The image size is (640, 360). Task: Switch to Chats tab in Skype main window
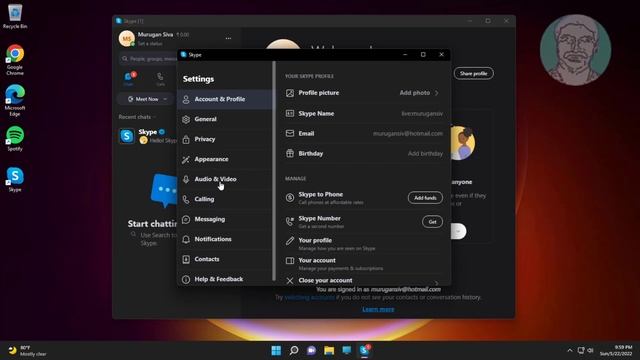point(129,78)
